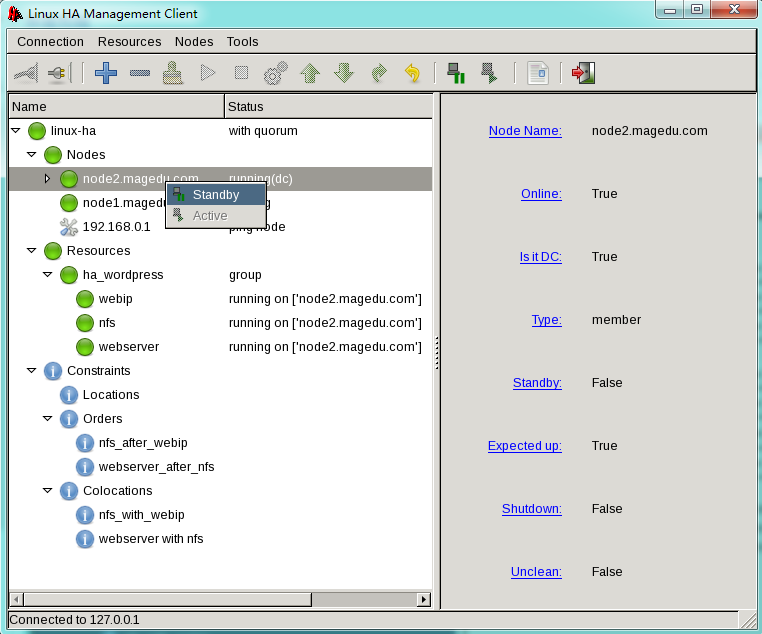
Task: Click the green status icon of webip
Action: tap(85, 299)
